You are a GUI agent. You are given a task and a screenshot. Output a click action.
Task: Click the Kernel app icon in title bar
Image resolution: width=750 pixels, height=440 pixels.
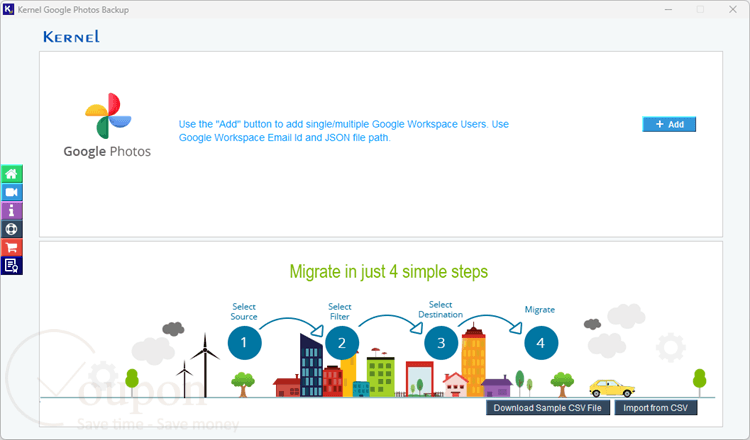pos(8,10)
